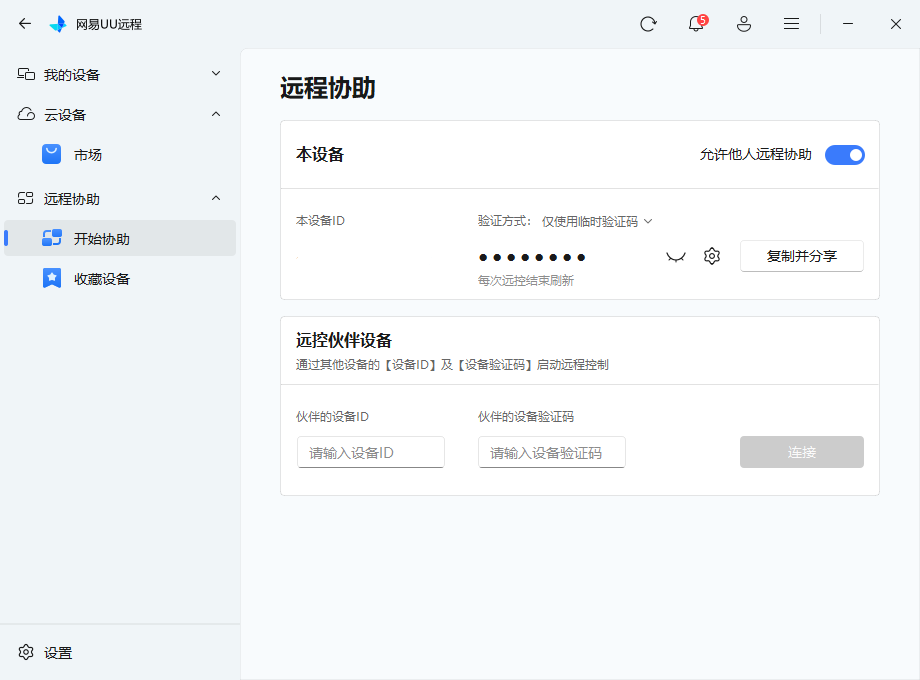Click the back arrow at top left
The image size is (920, 680).
[x=24, y=23]
